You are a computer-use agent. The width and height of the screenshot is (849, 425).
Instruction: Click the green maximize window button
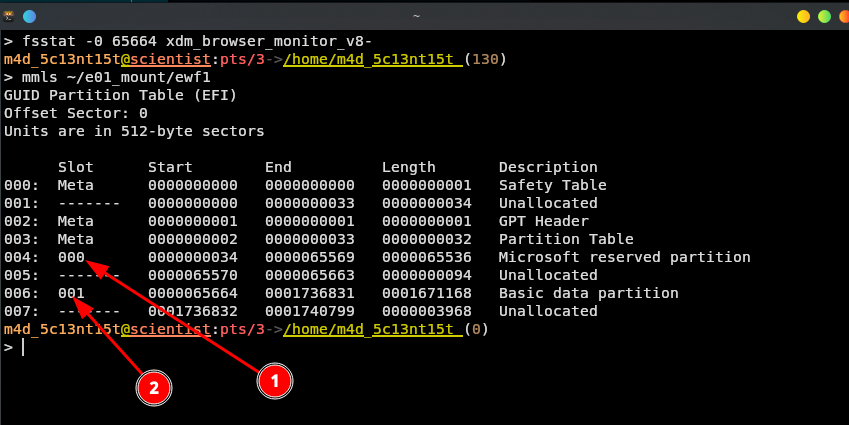pos(824,17)
